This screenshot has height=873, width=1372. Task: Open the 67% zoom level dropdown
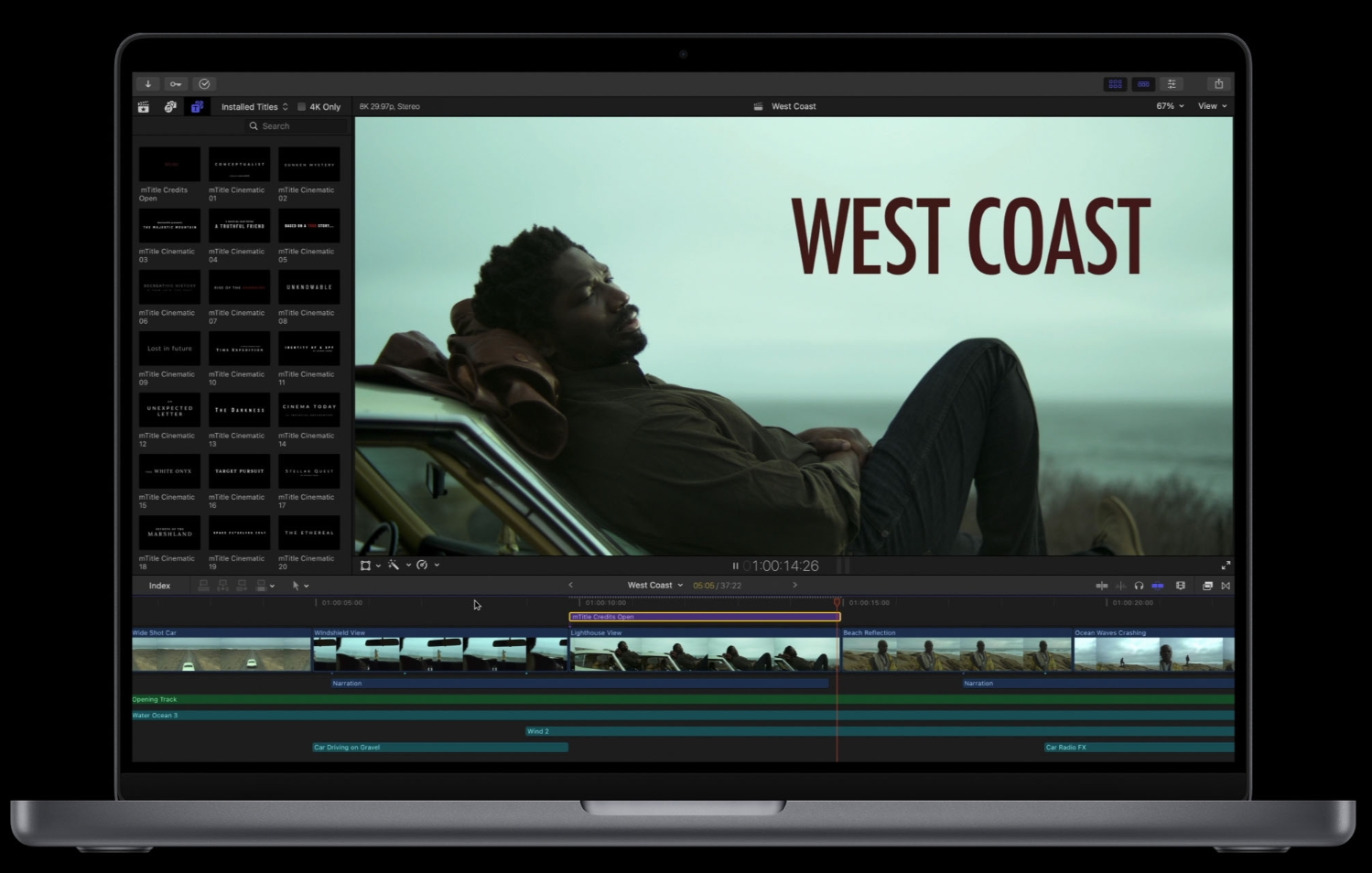tap(1169, 105)
